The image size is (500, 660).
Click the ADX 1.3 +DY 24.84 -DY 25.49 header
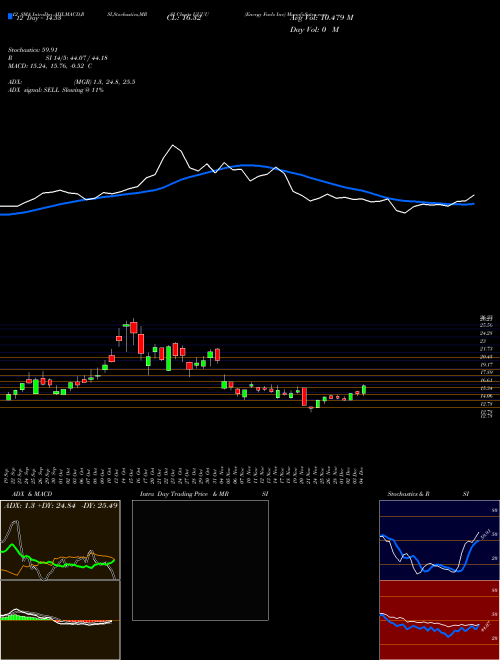(61, 505)
